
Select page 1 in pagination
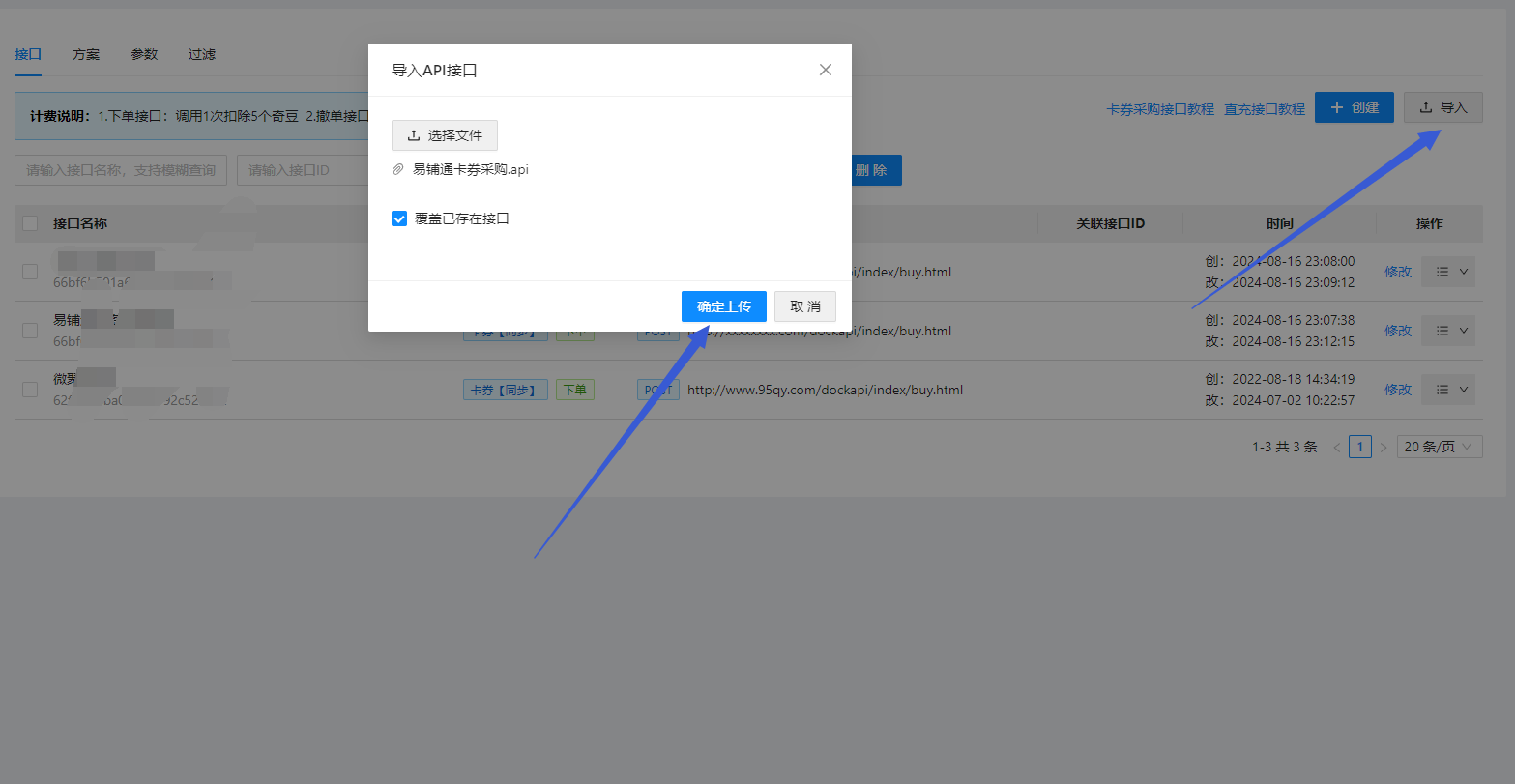[x=1360, y=447]
